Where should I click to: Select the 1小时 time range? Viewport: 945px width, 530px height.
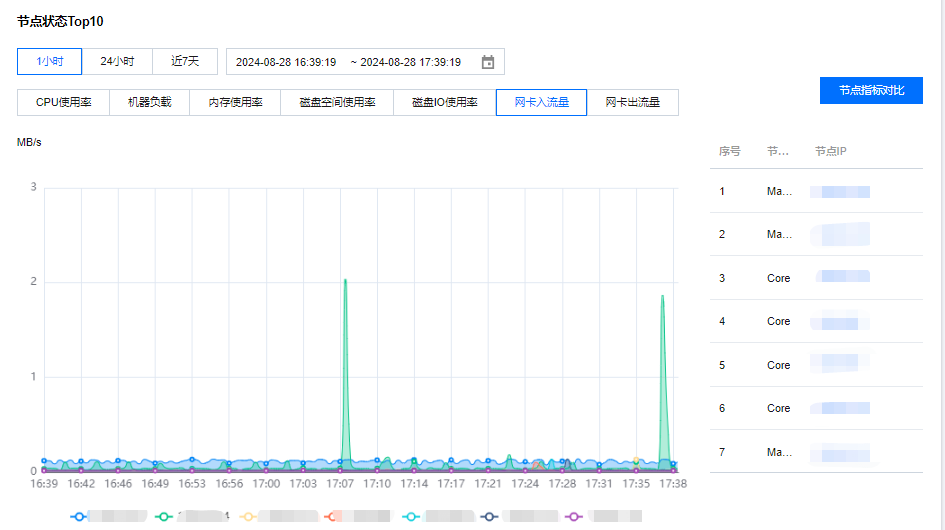click(x=50, y=61)
